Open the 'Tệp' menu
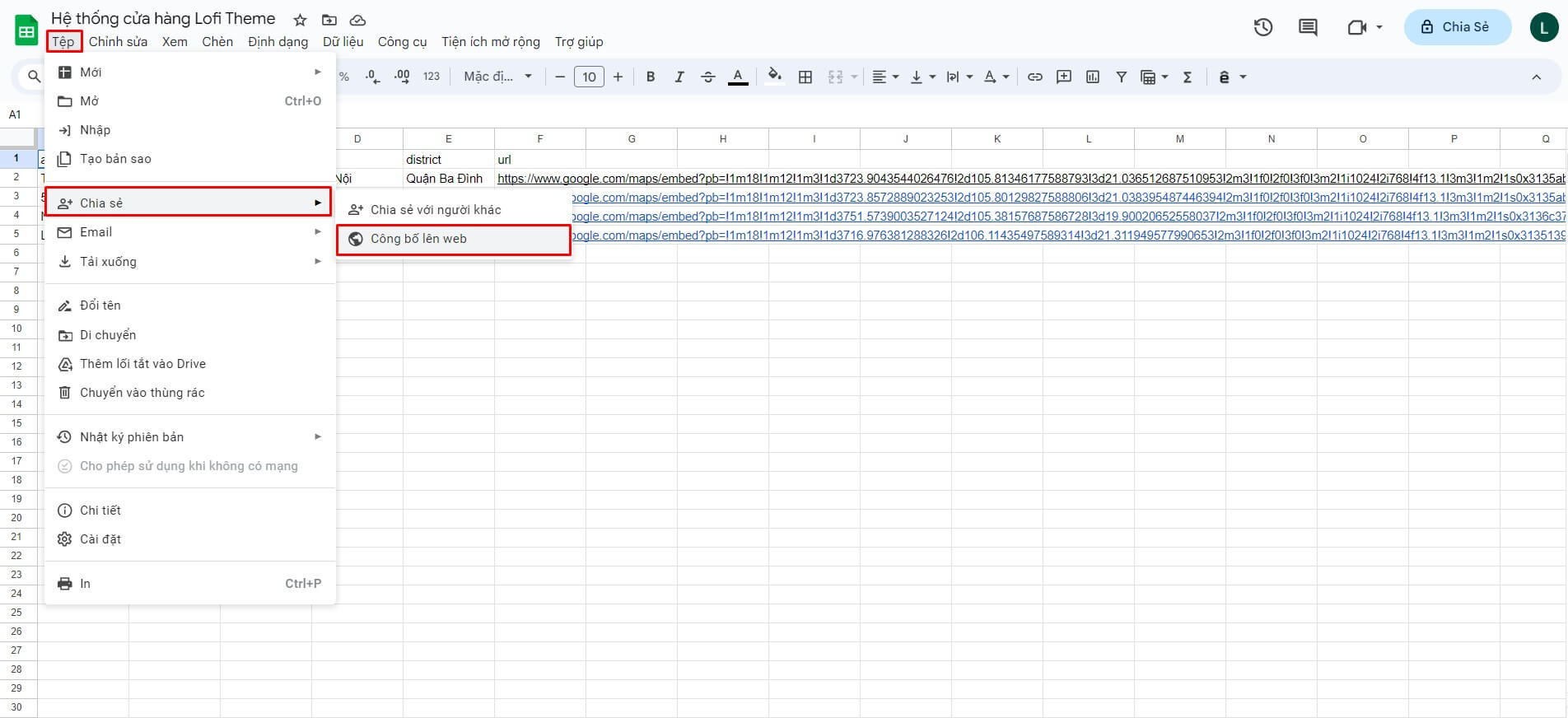Image resolution: width=1568 pixels, height=718 pixels. [x=63, y=41]
